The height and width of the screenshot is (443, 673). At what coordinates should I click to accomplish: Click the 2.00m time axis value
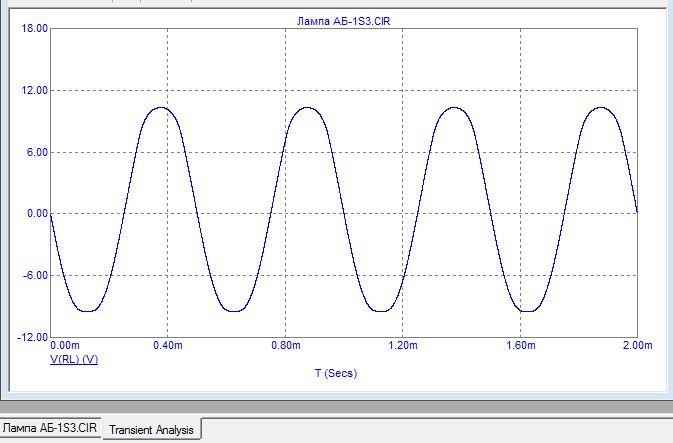636,345
